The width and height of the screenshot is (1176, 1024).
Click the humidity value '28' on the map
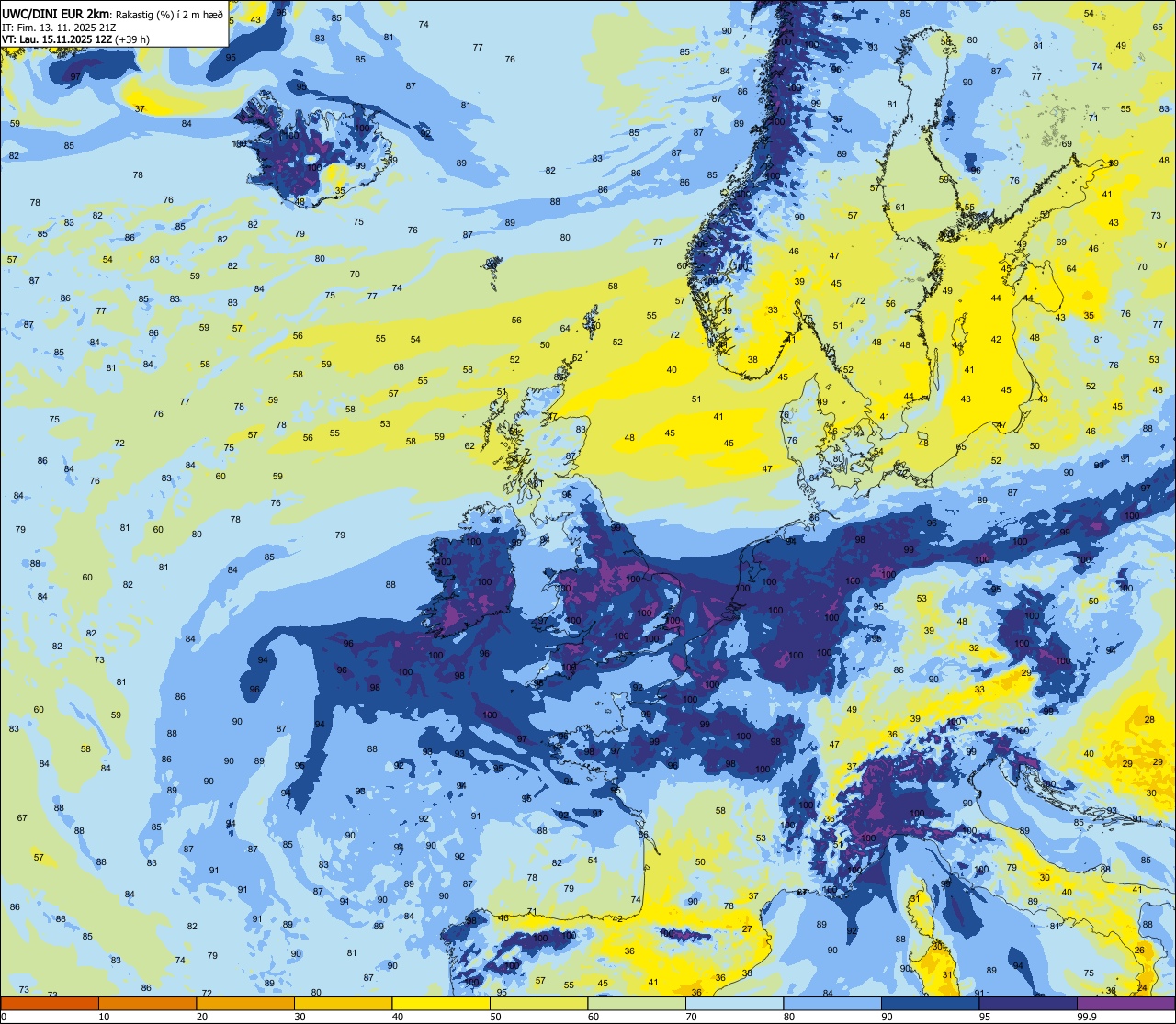(x=1149, y=720)
